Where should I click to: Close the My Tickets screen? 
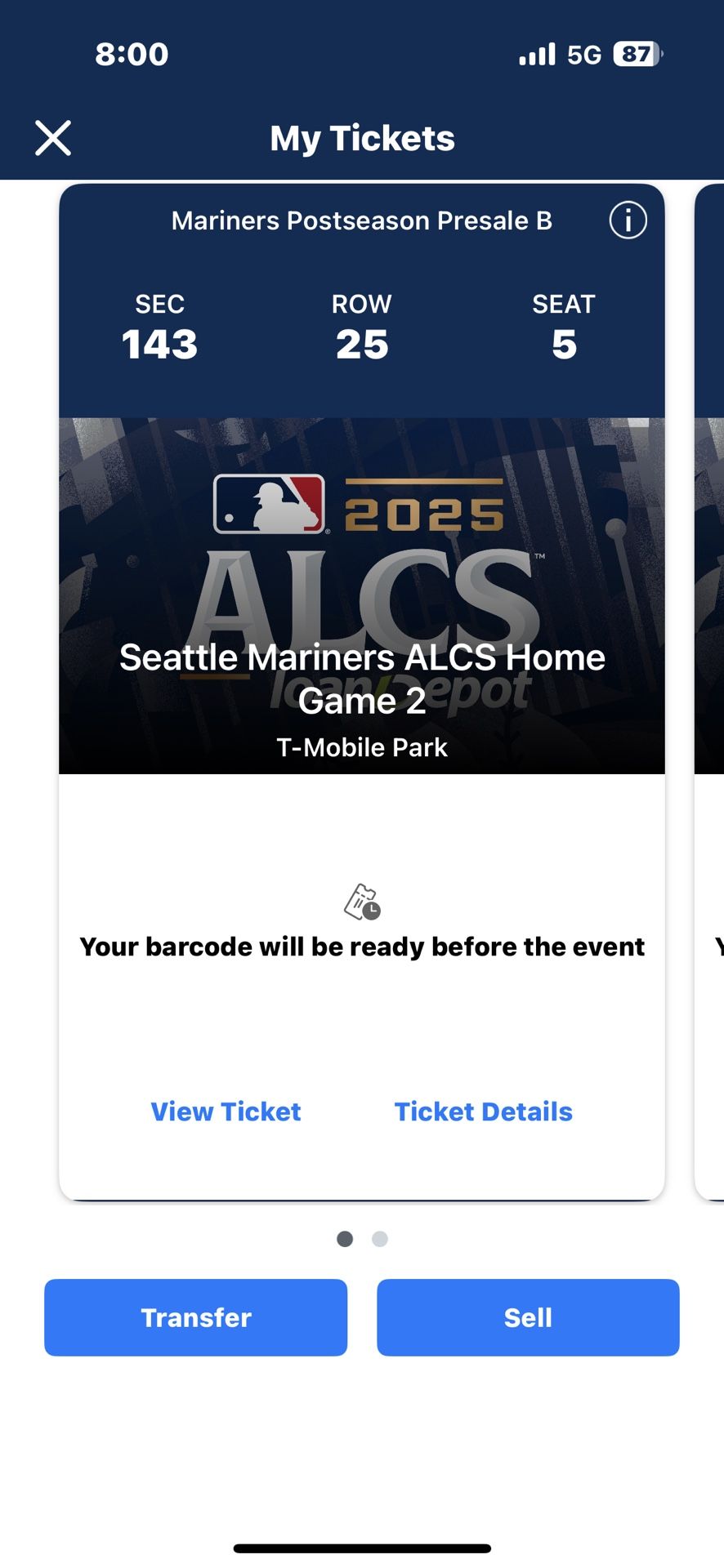(53, 138)
